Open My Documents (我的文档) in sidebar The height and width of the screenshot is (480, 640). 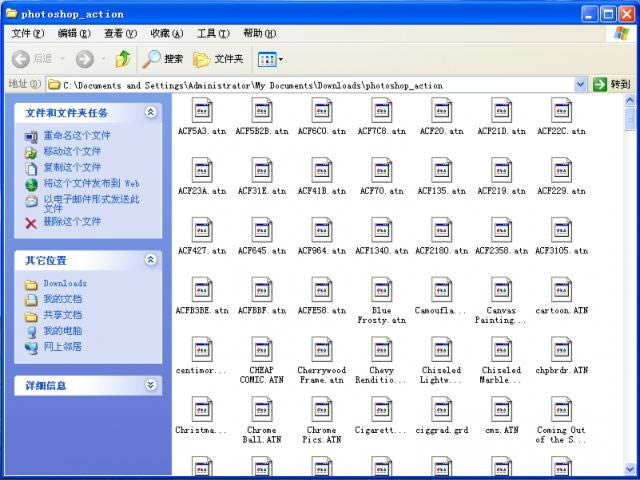(x=62, y=299)
